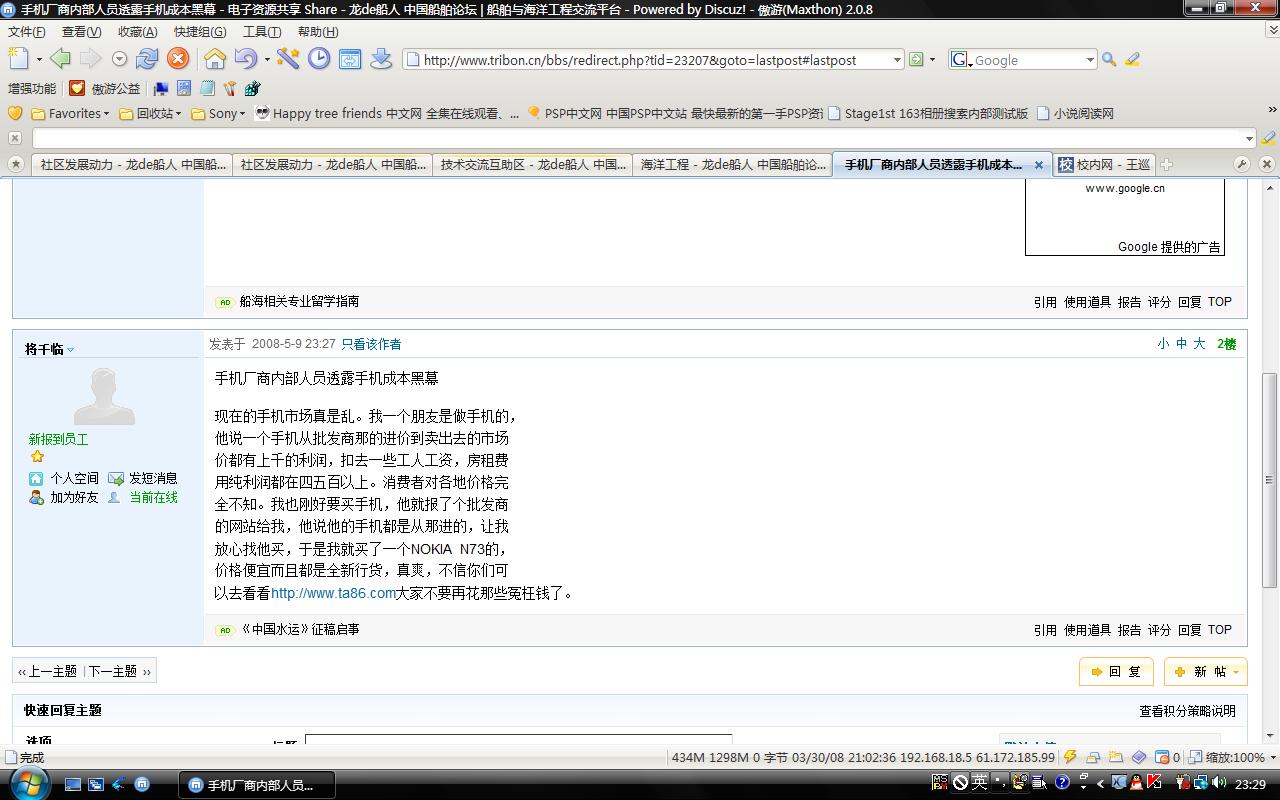Click the 傲游公益 toolbar button
The width and height of the screenshot is (1280, 800).
(x=105, y=88)
